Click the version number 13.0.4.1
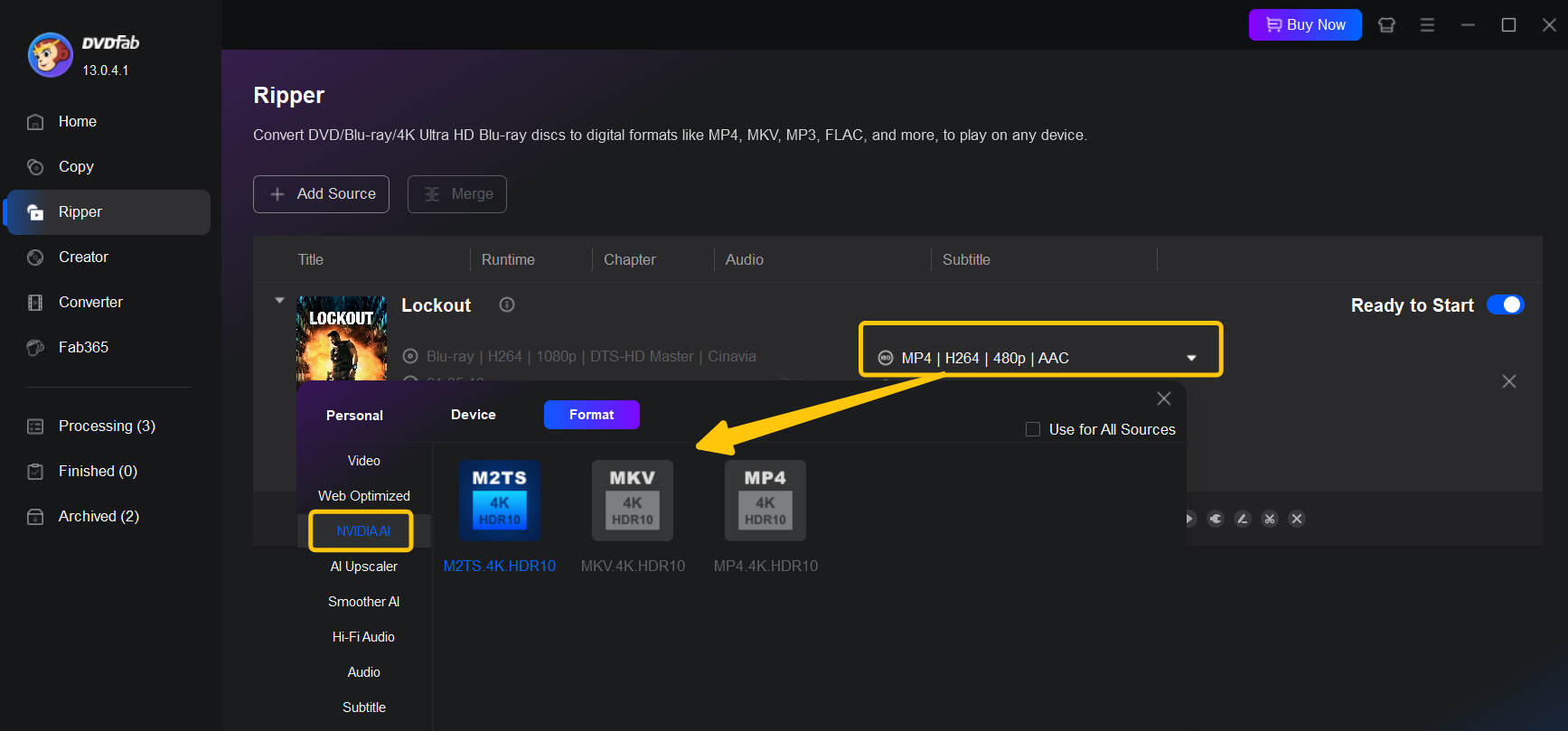The height and width of the screenshot is (731, 1568). point(106,70)
